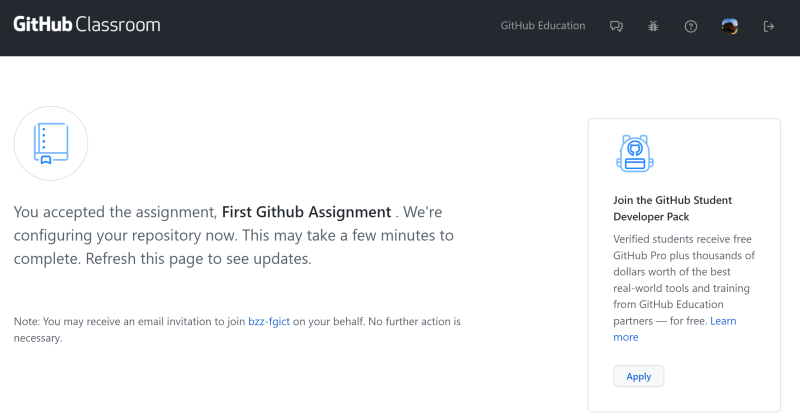This screenshot has height=420, width=800.
Task: Select the Join the GitHub Student Developer Pack heading
Action: pyautogui.click(x=672, y=208)
